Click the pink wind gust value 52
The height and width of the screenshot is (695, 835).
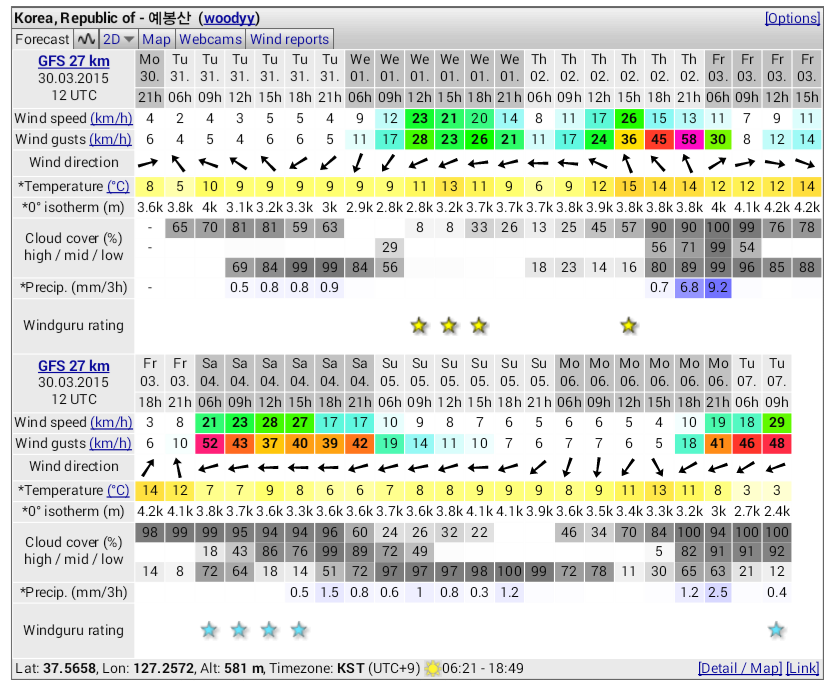point(210,444)
